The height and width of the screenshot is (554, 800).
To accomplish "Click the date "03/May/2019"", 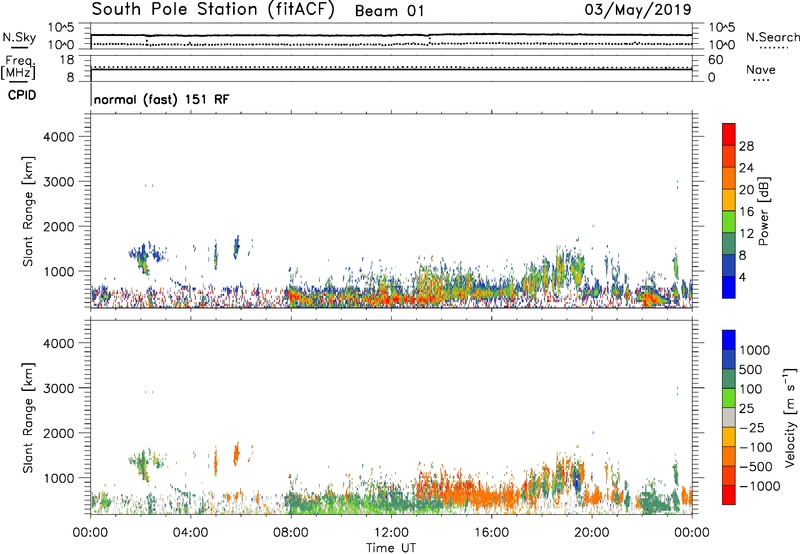I will 638,10.
